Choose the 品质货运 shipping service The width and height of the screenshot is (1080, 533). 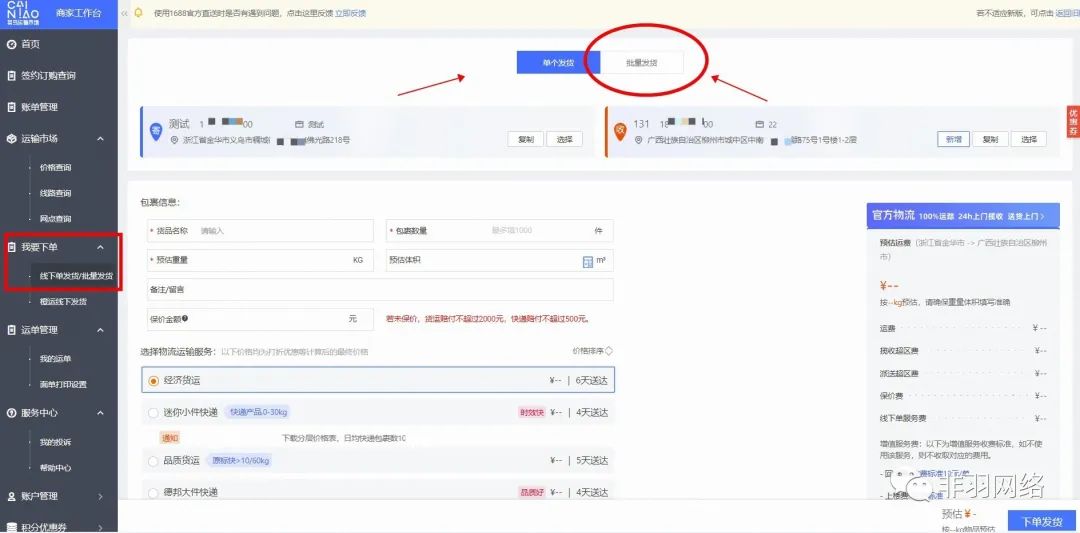(153, 461)
